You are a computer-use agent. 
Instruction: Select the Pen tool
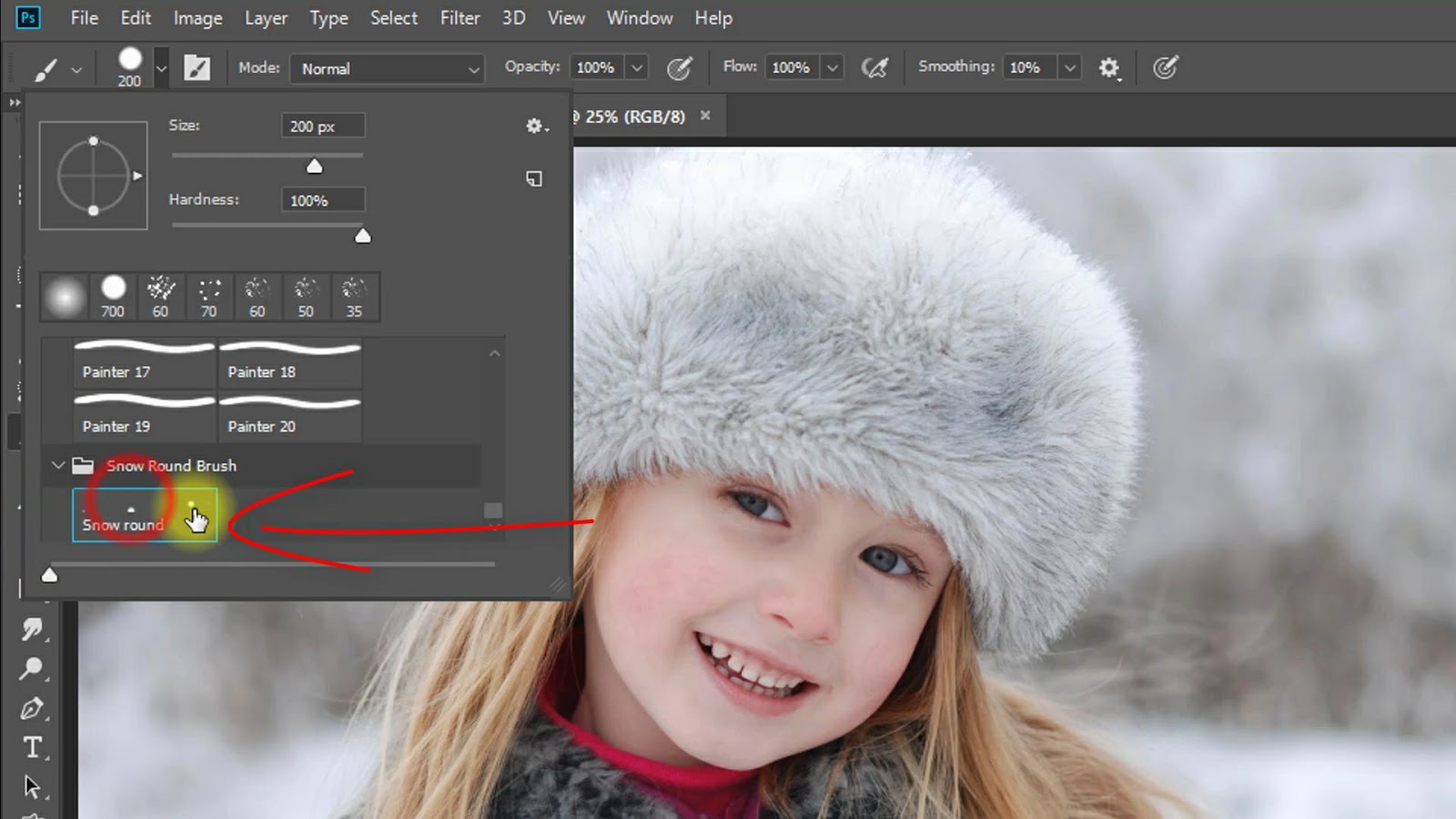point(32,709)
